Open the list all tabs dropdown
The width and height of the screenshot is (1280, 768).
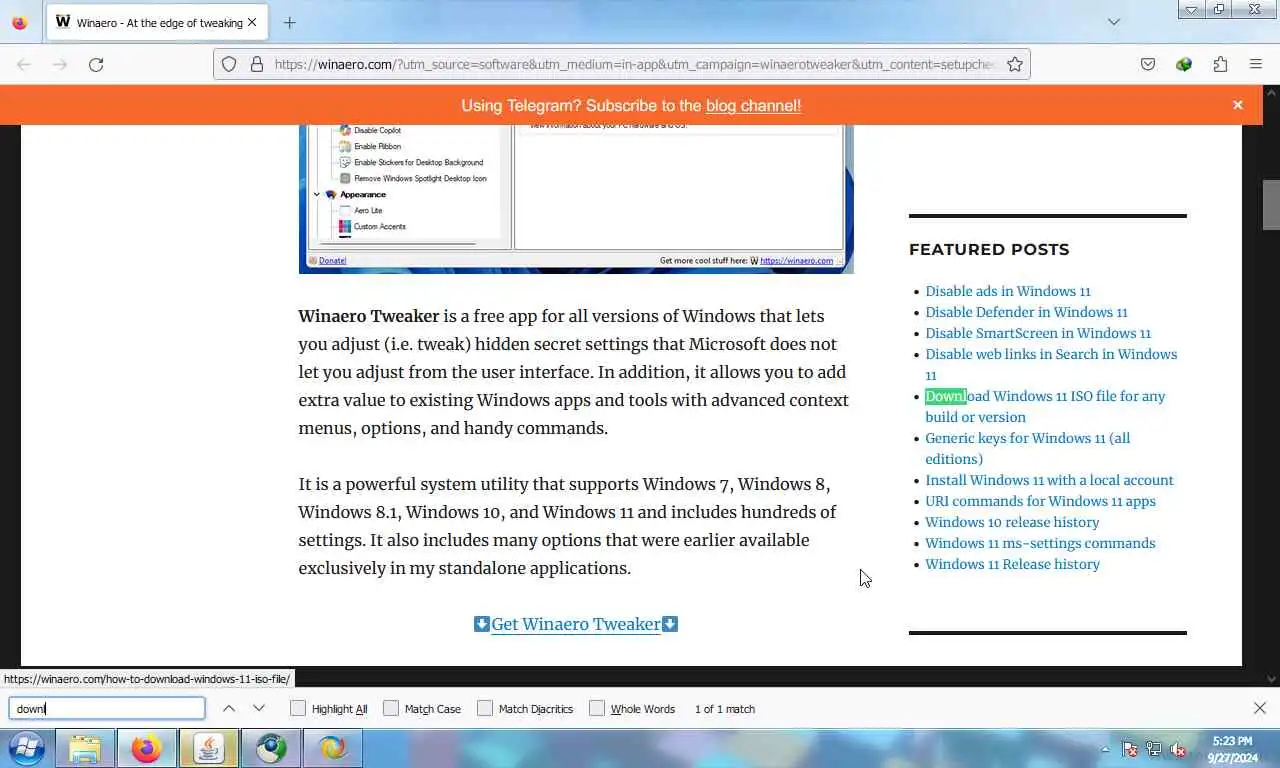tap(1114, 22)
